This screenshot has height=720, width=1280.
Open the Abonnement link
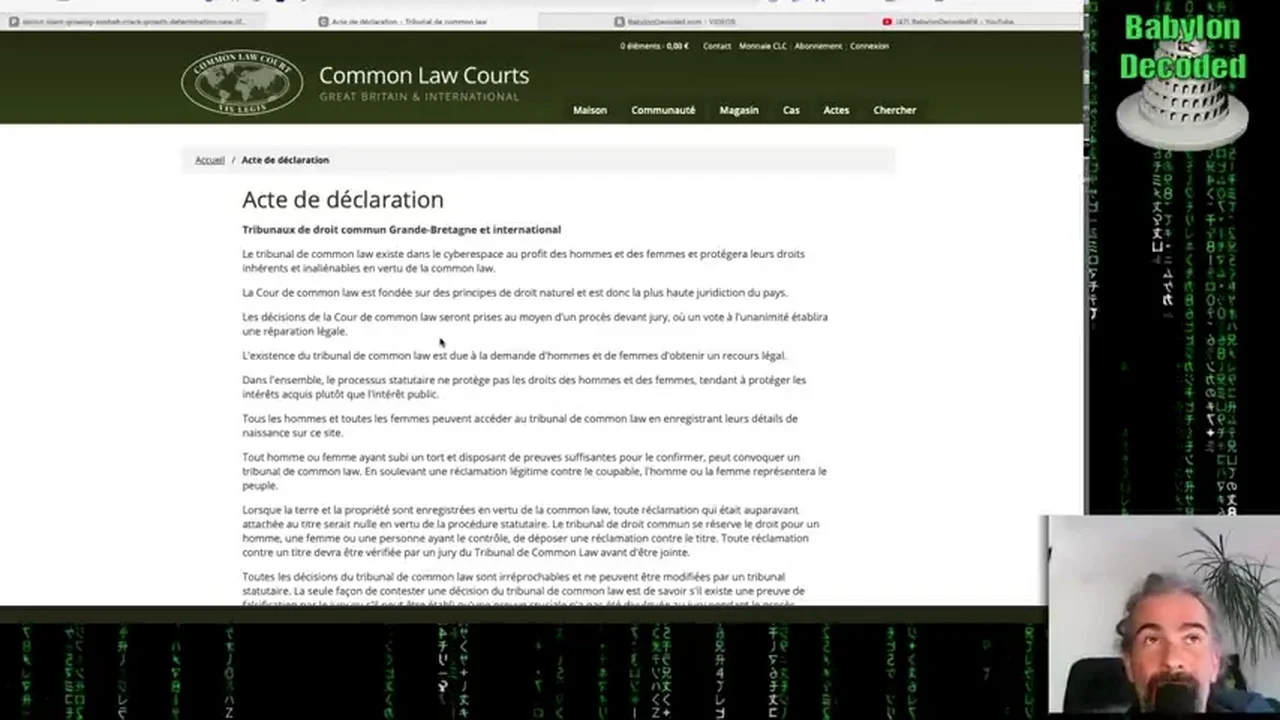(x=819, y=46)
